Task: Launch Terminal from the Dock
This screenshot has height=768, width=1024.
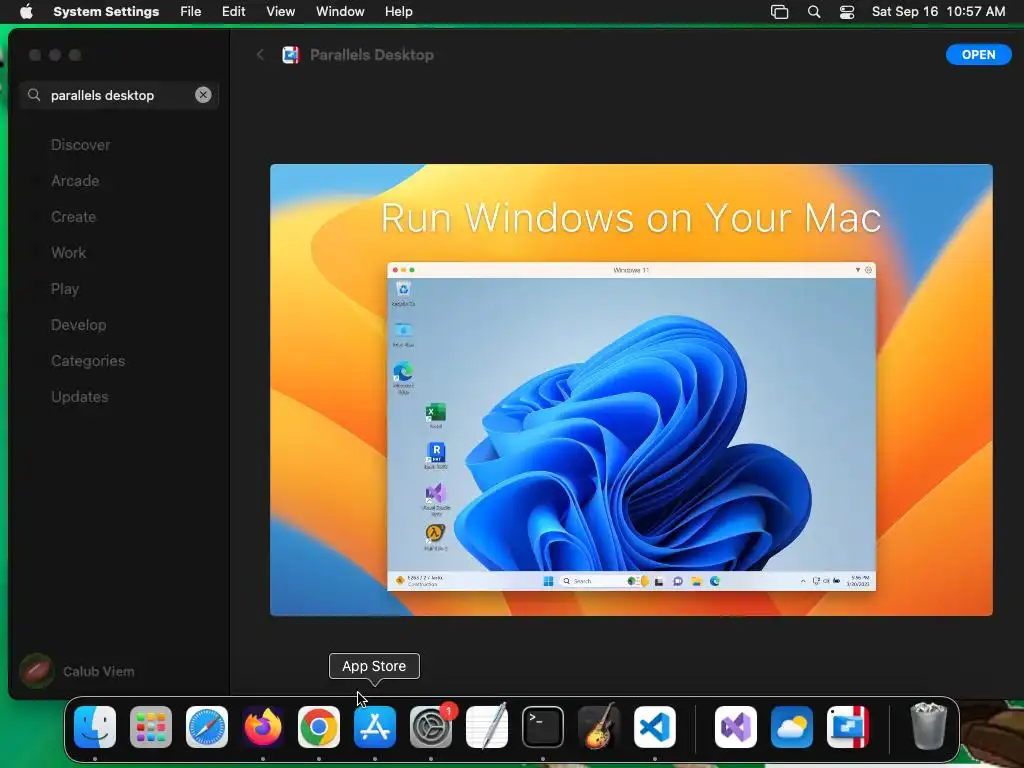Action: click(543, 727)
